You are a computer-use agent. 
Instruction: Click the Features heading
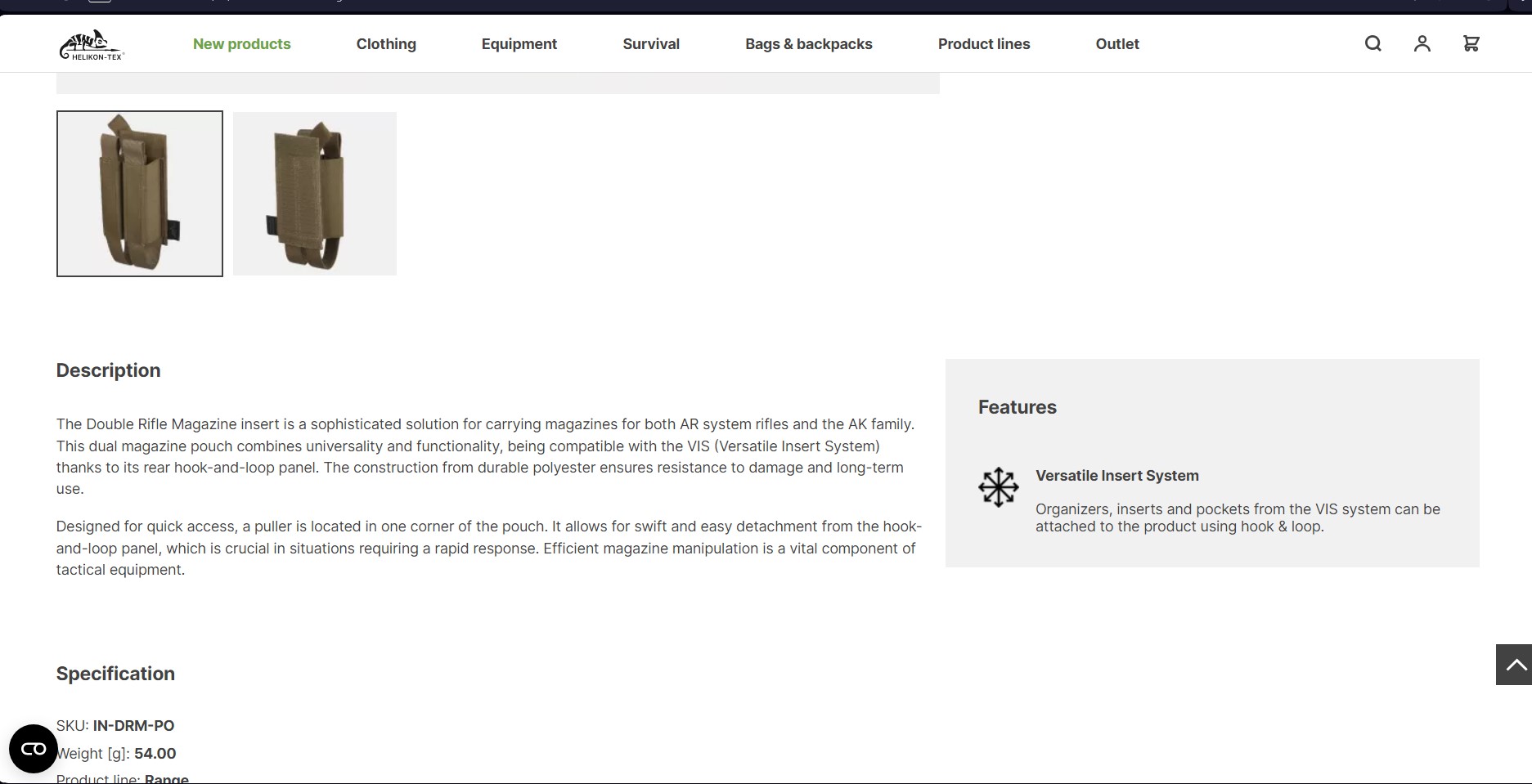pos(1018,407)
